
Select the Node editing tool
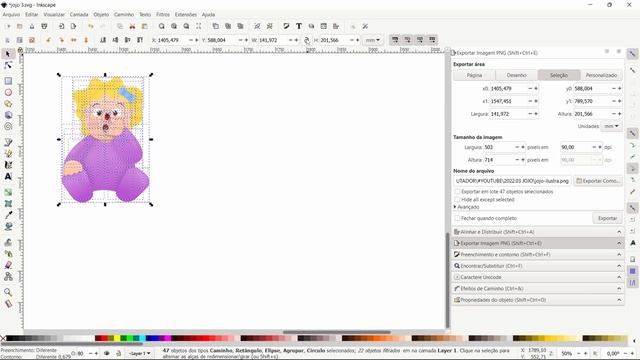tap(8, 65)
